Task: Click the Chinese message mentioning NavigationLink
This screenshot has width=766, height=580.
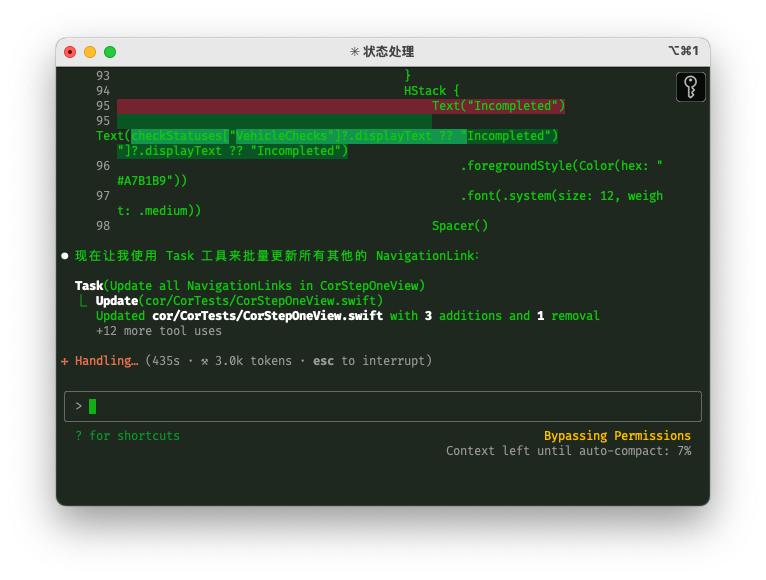Action: (x=277, y=256)
